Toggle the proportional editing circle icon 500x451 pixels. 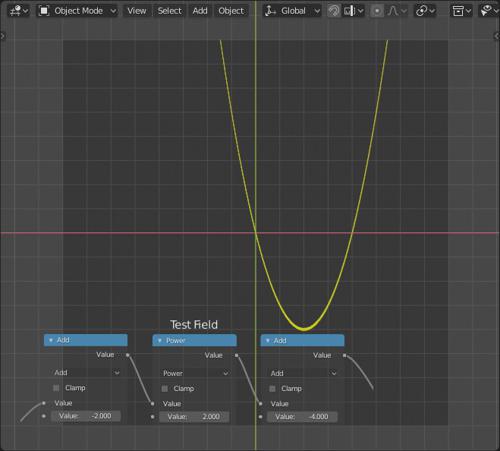coord(377,11)
